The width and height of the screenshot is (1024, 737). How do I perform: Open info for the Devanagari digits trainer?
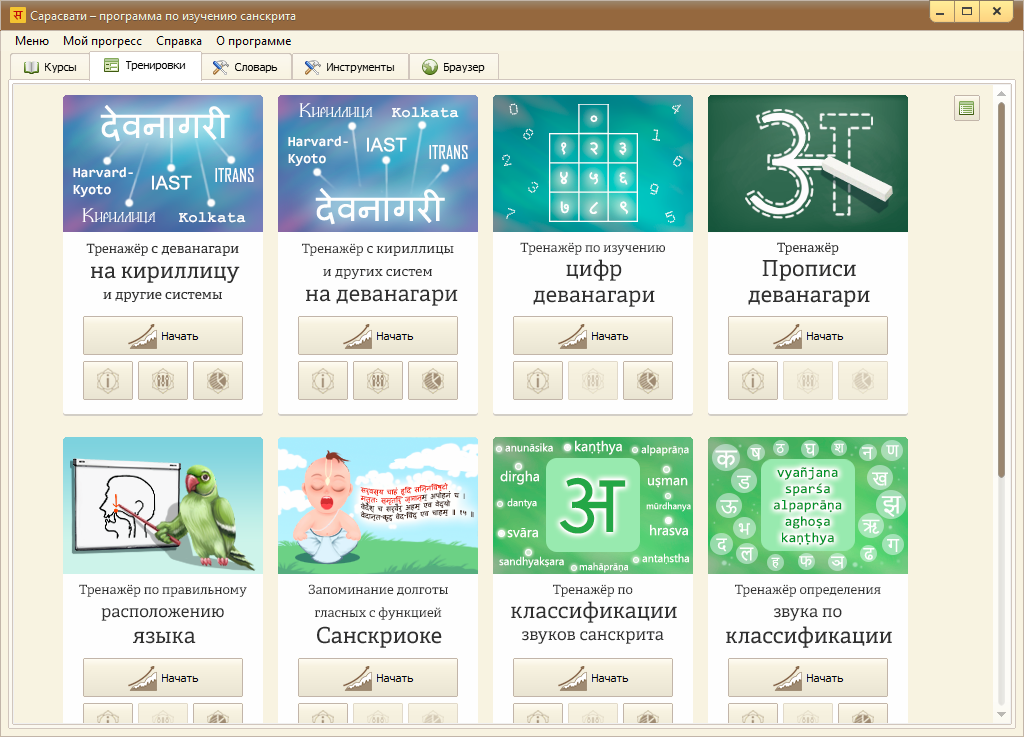point(538,381)
